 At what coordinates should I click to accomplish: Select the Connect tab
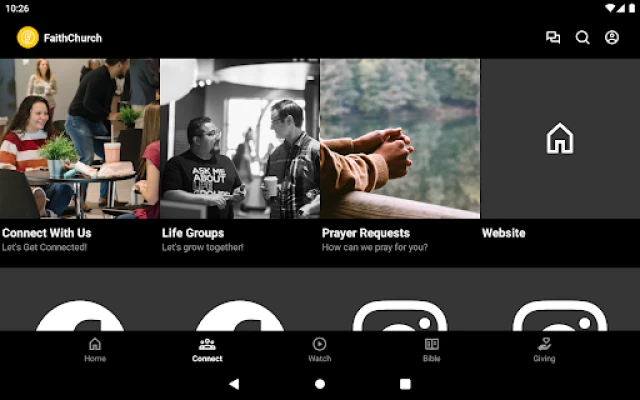point(207,349)
